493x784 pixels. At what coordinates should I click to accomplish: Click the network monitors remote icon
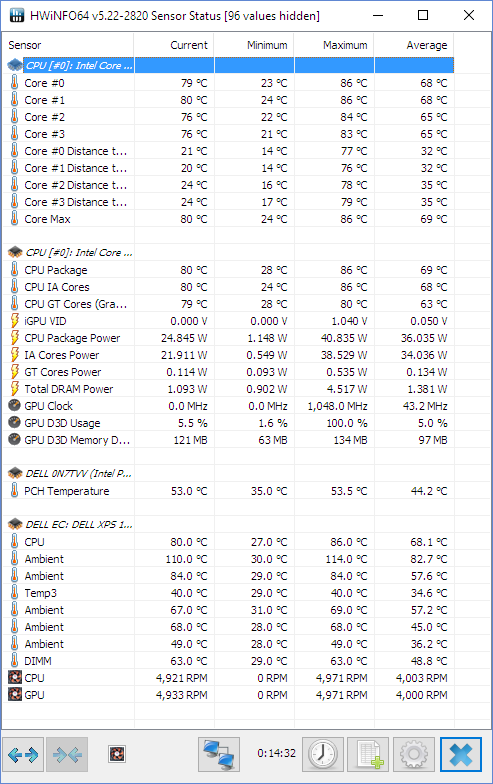[x=219, y=754]
